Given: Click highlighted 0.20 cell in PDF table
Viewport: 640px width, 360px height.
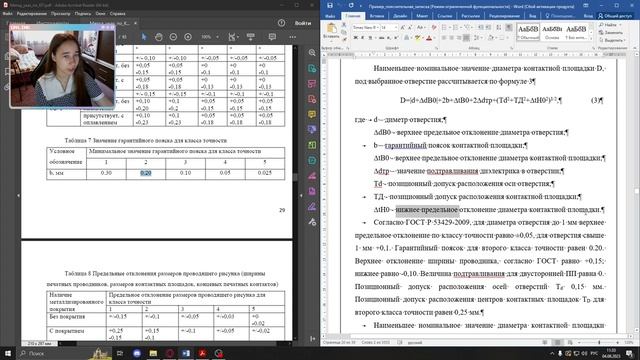Looking at the screenshot, I should click(146, 173).
